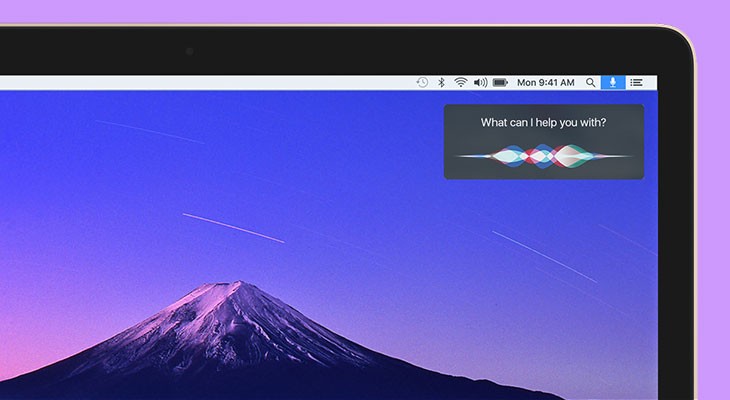Toggle the highlighted Siri microphone icon
730x400 pixels.
(613, 82)
